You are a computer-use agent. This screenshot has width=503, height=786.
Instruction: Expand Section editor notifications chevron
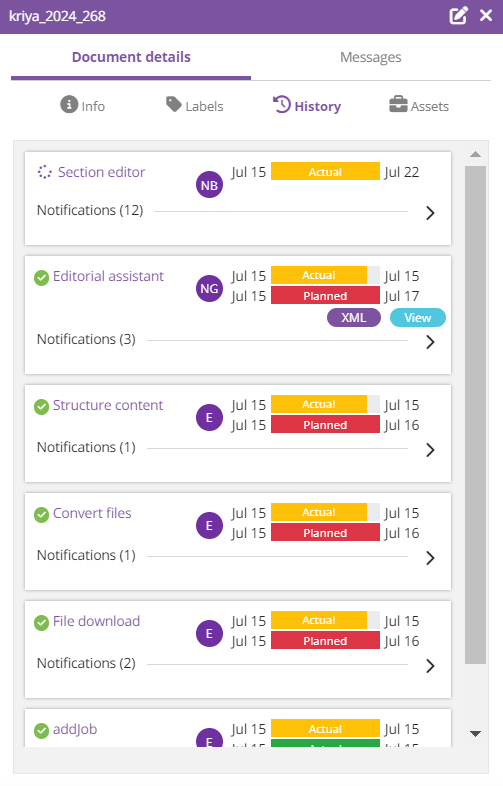430,213
